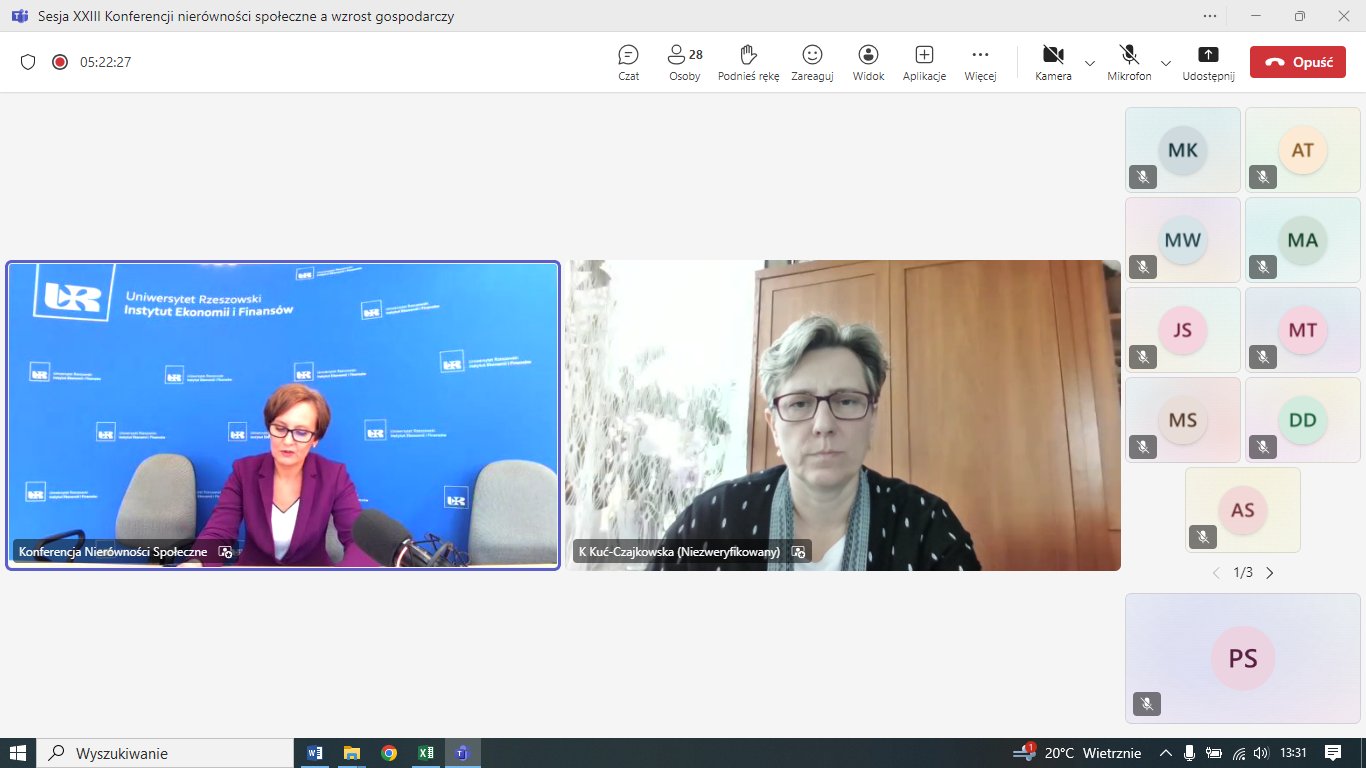Image resolution: width=1366 pixels, height=768 pixels.
Task: Open title bar ellipsis settings menu
Action: pyautogui.click(x=1211, y=16)
